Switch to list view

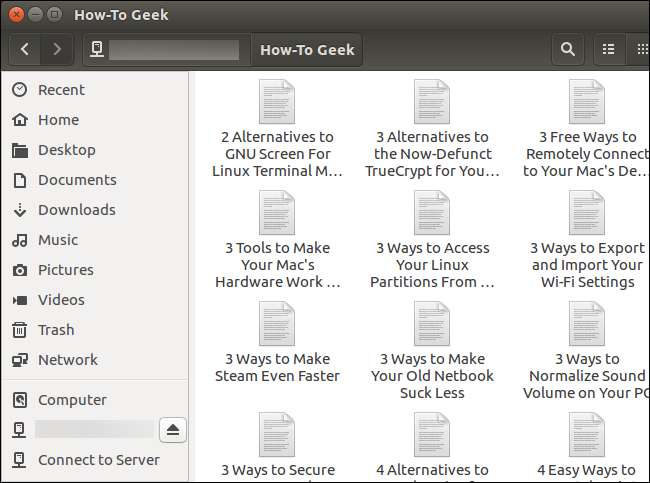608,49
